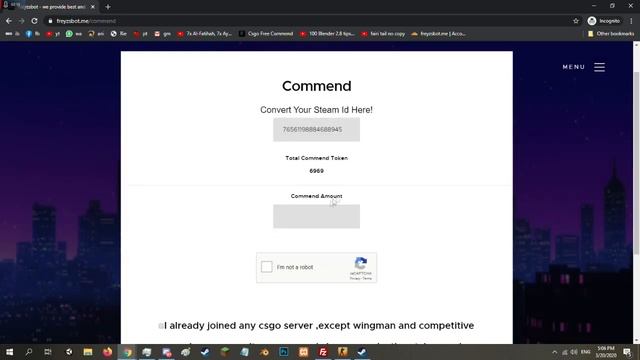Click the Steam ID input field
This screenshot has height=360, width=640.
coord(316,129)
